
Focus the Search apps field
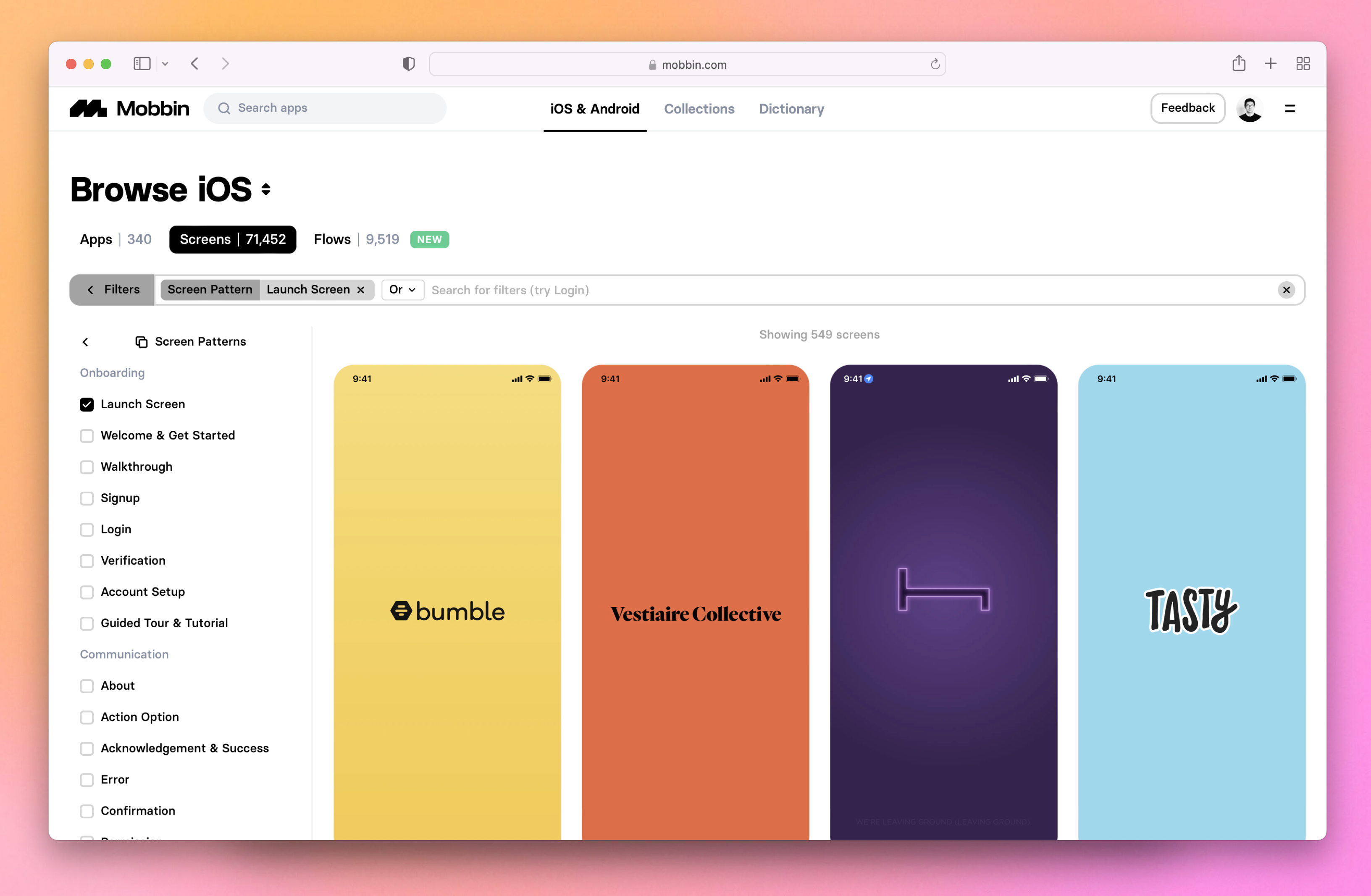(x=325, y=108)
